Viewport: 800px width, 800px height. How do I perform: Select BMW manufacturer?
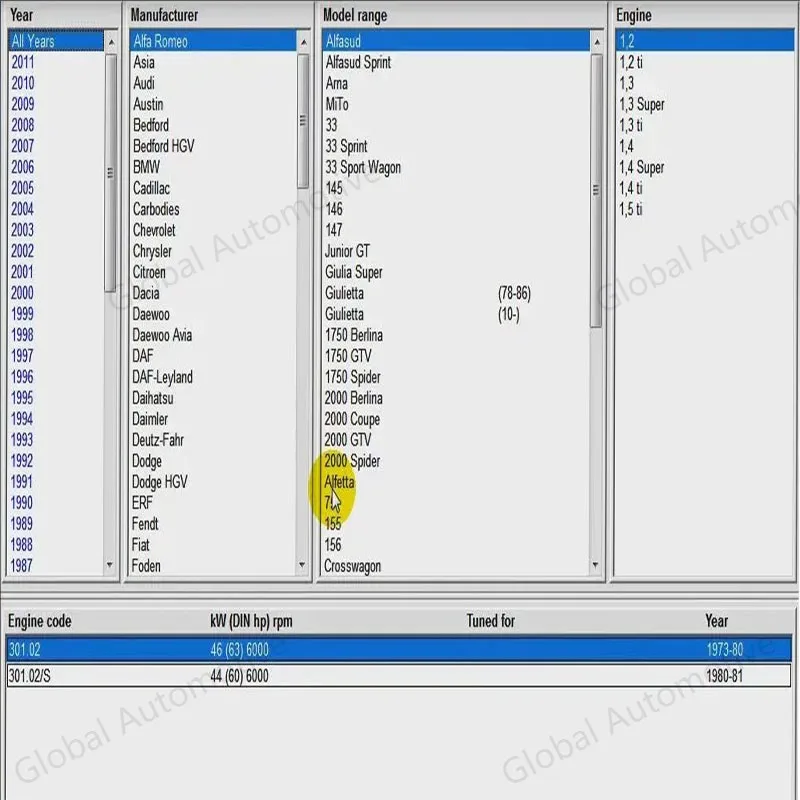[146, 167]
